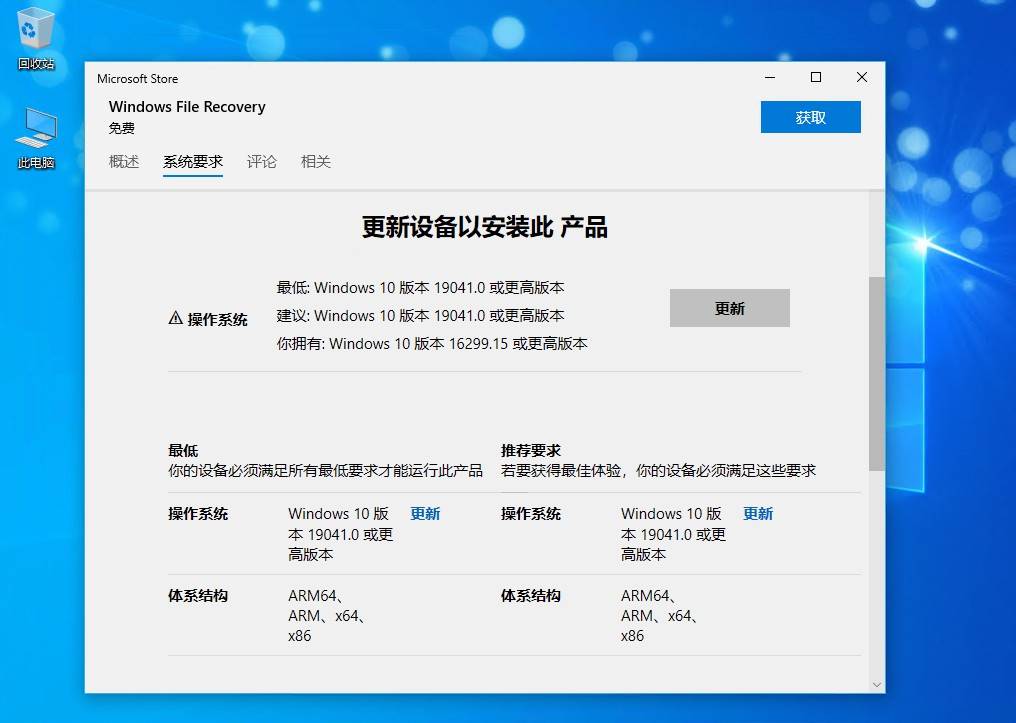Click the vertical scrollbar thumb
The height and width of the screenshot is (723, 1016).
(877, 373)
